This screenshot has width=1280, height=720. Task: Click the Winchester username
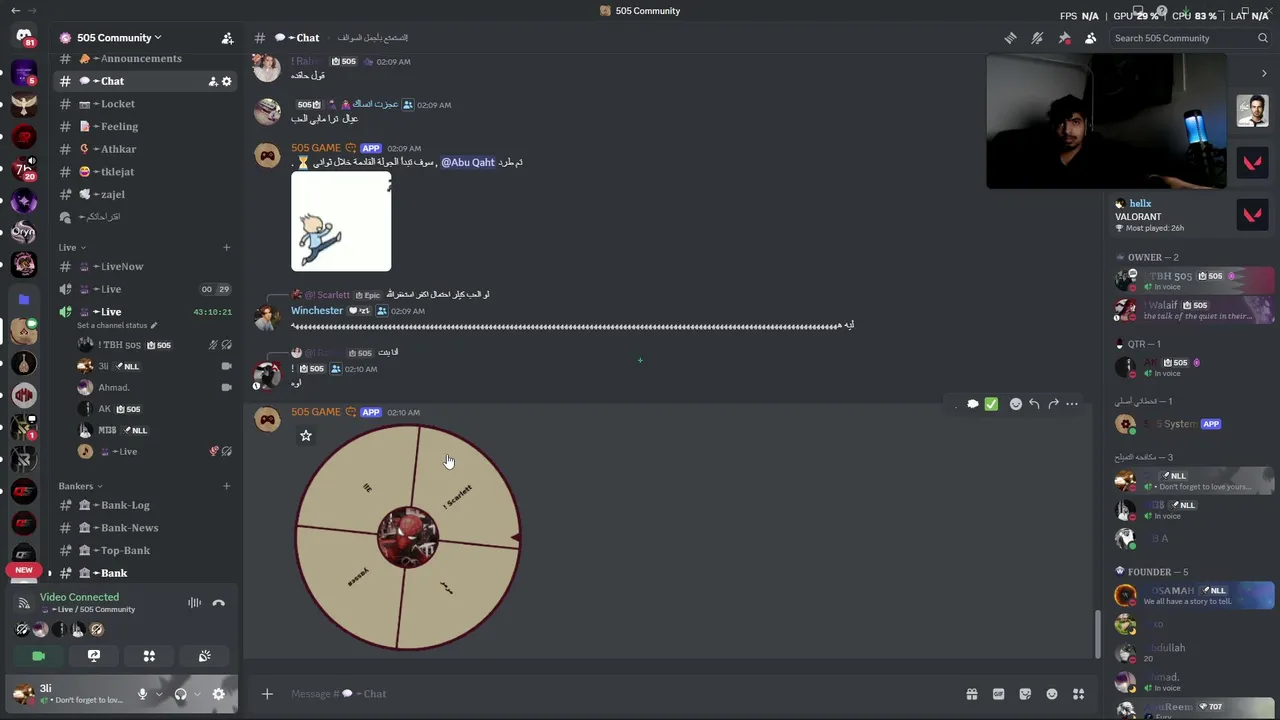tap(317, 311)
